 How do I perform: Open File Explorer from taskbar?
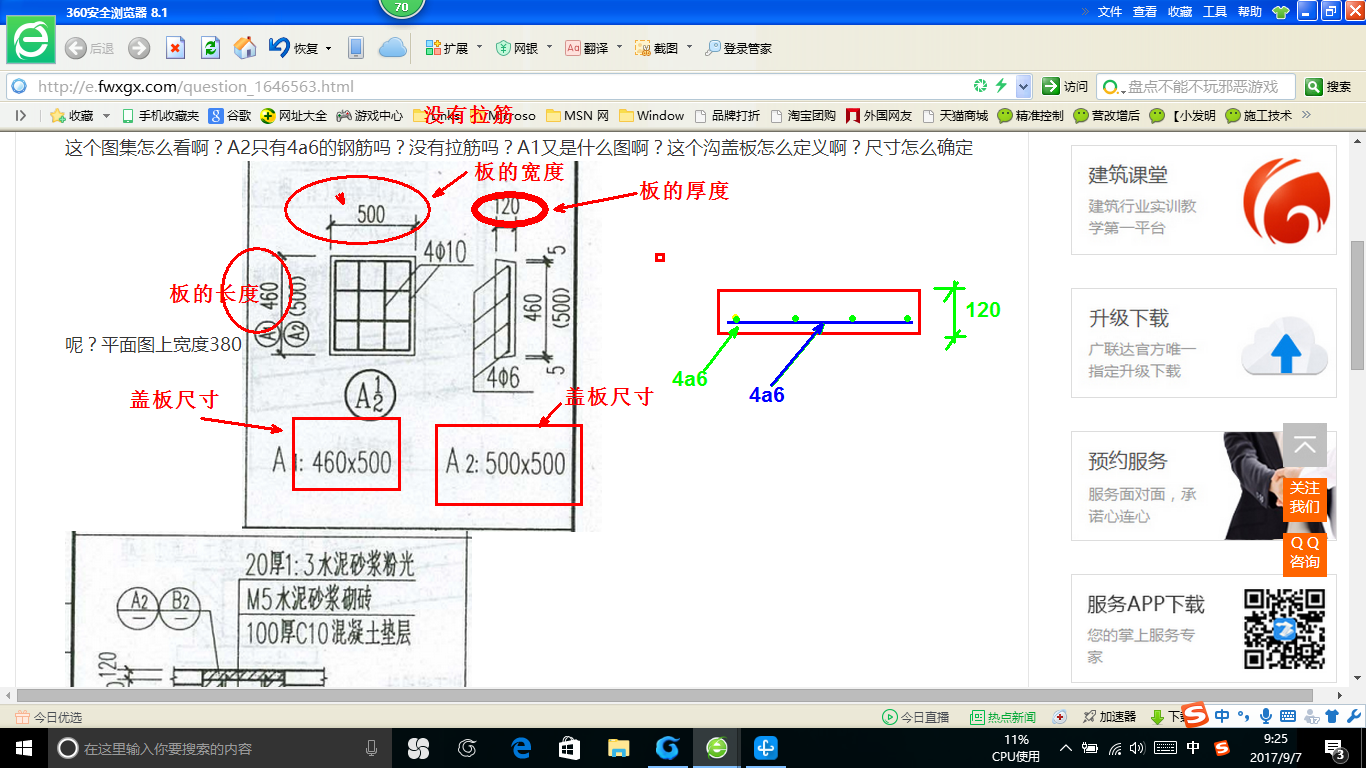619,747
